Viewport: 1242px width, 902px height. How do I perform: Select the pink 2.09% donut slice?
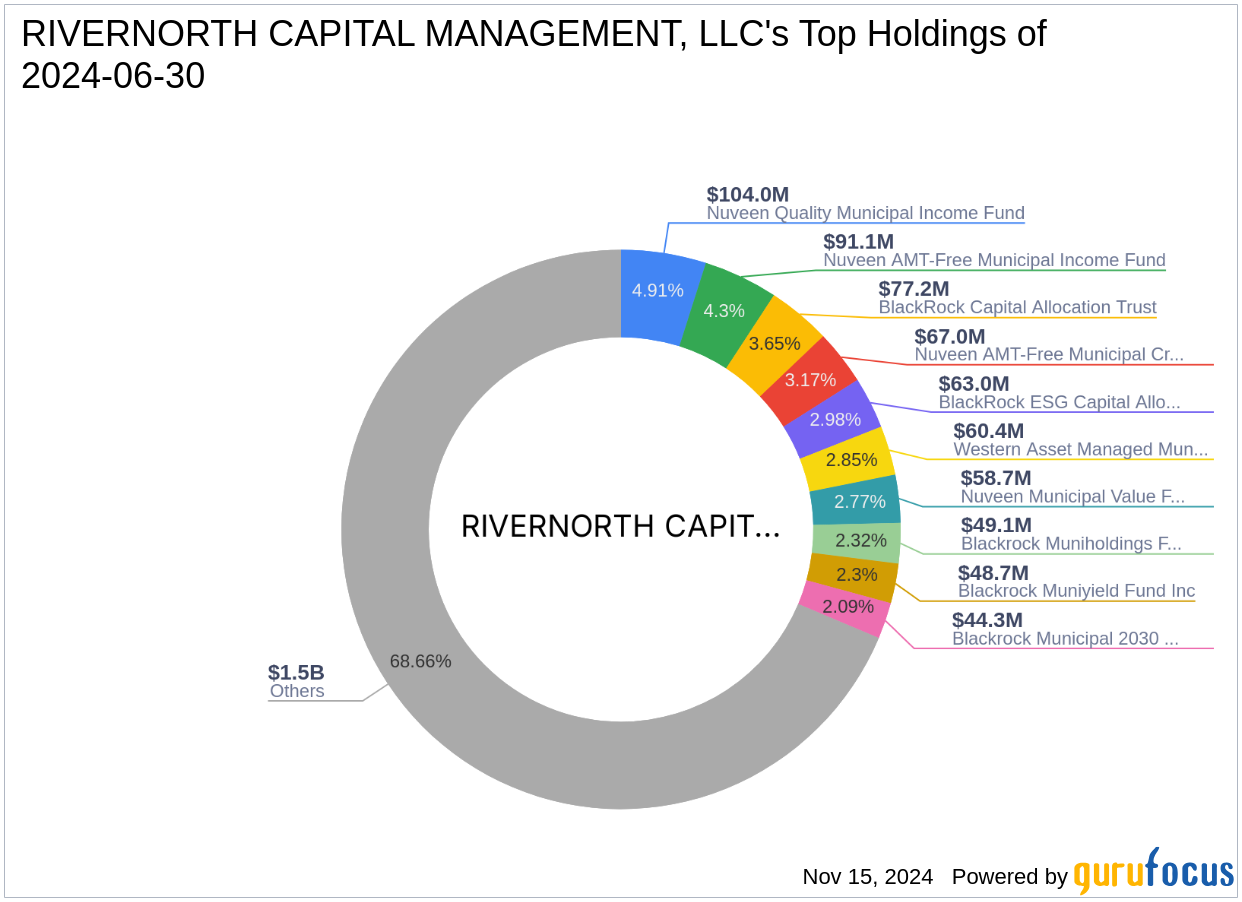tap(847, 607)
